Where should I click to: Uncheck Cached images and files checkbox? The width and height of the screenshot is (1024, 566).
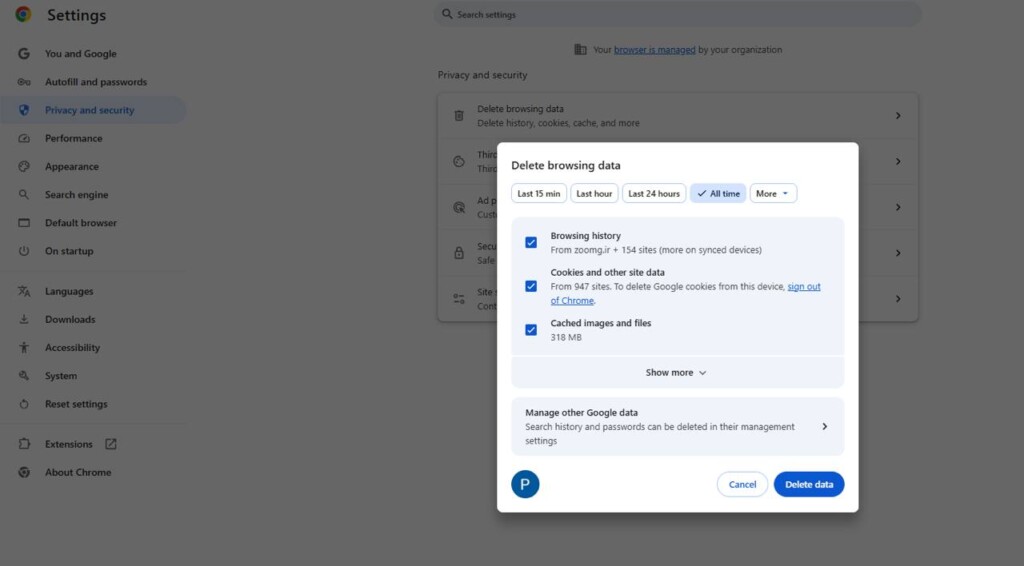[x=531, y=330]
